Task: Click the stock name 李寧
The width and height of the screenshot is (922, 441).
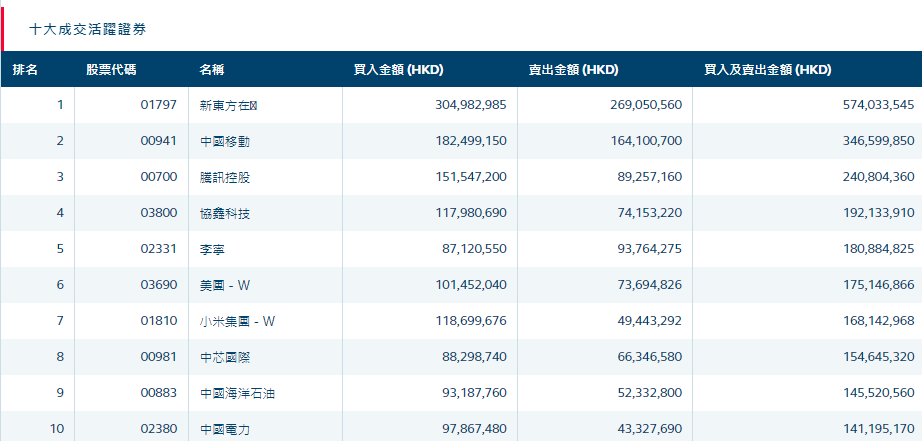Action: [x=212, y=250]
